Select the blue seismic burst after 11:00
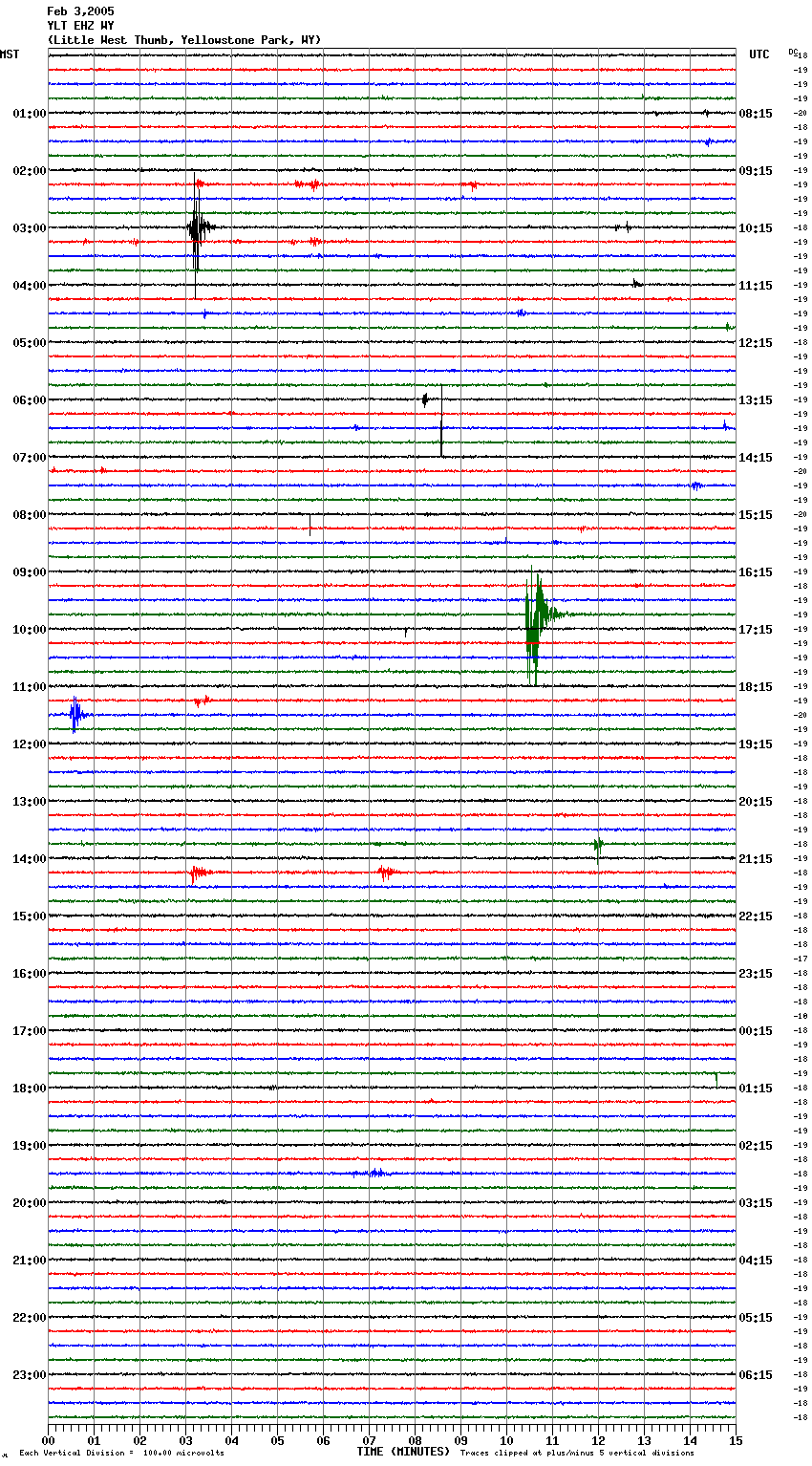 [75, 714]
